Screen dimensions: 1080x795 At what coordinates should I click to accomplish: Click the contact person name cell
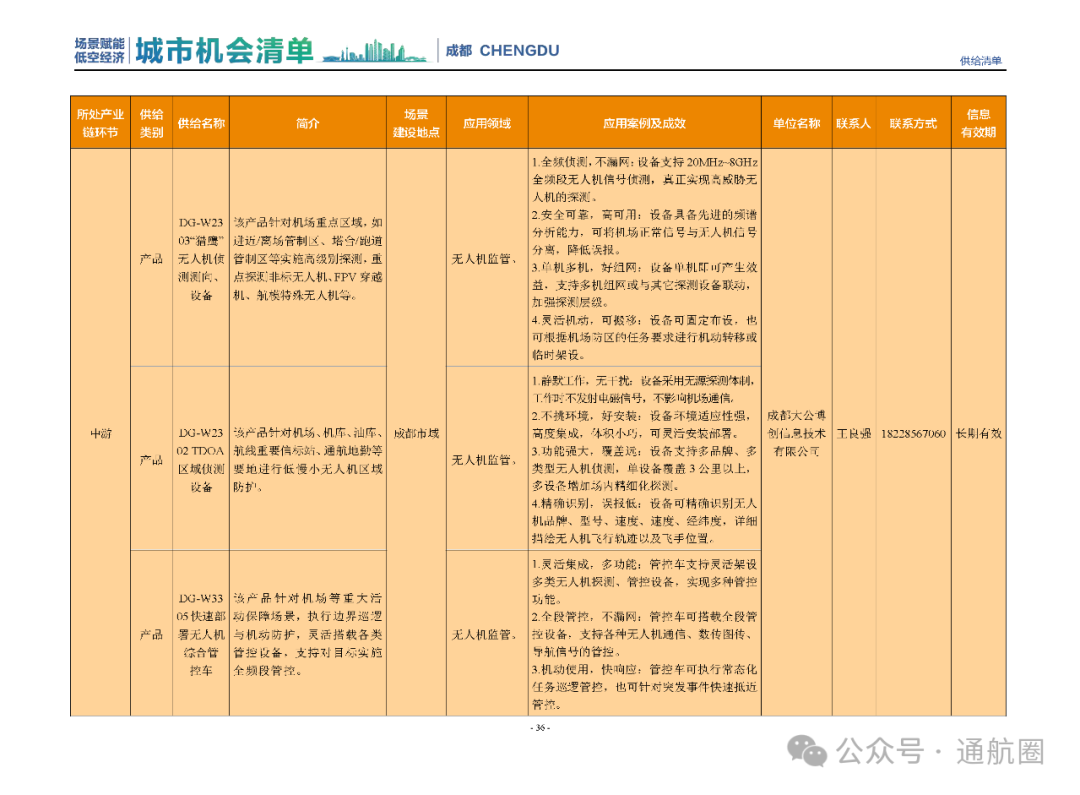pos(853,433)
